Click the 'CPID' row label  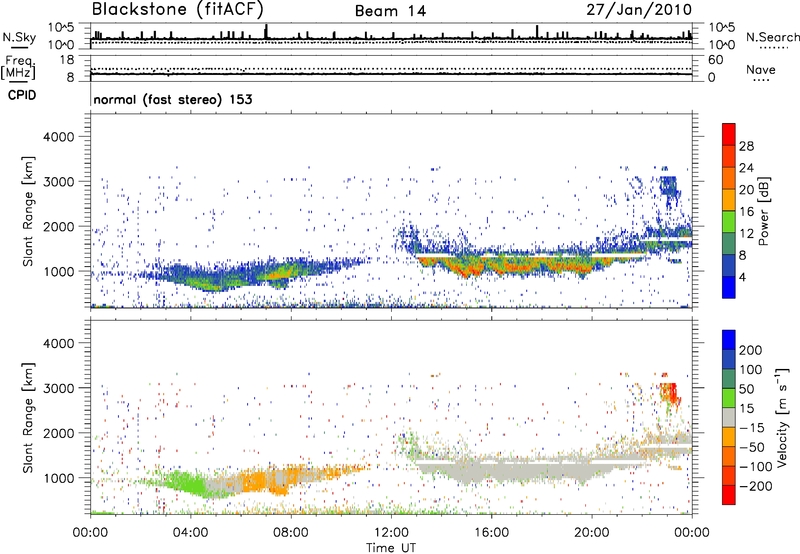tap(22, 95)
